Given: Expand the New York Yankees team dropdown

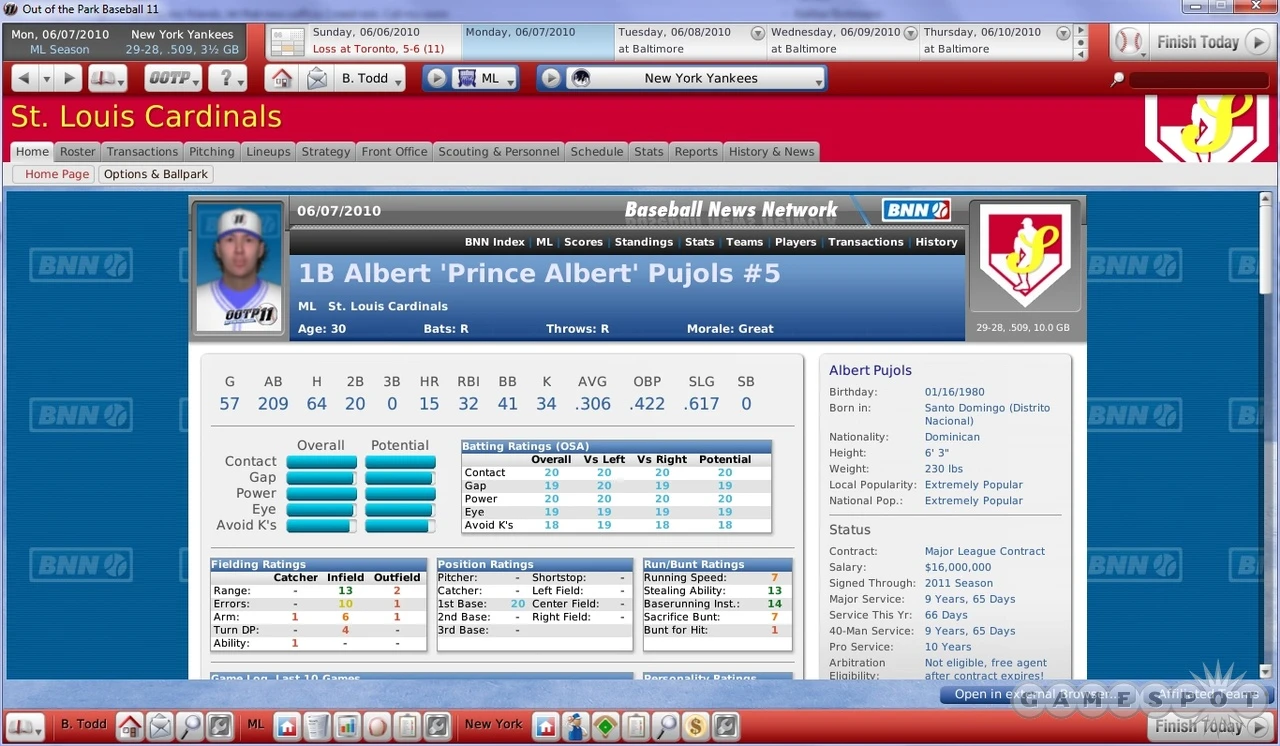Looking at the screenshot, I should (697, 78).
